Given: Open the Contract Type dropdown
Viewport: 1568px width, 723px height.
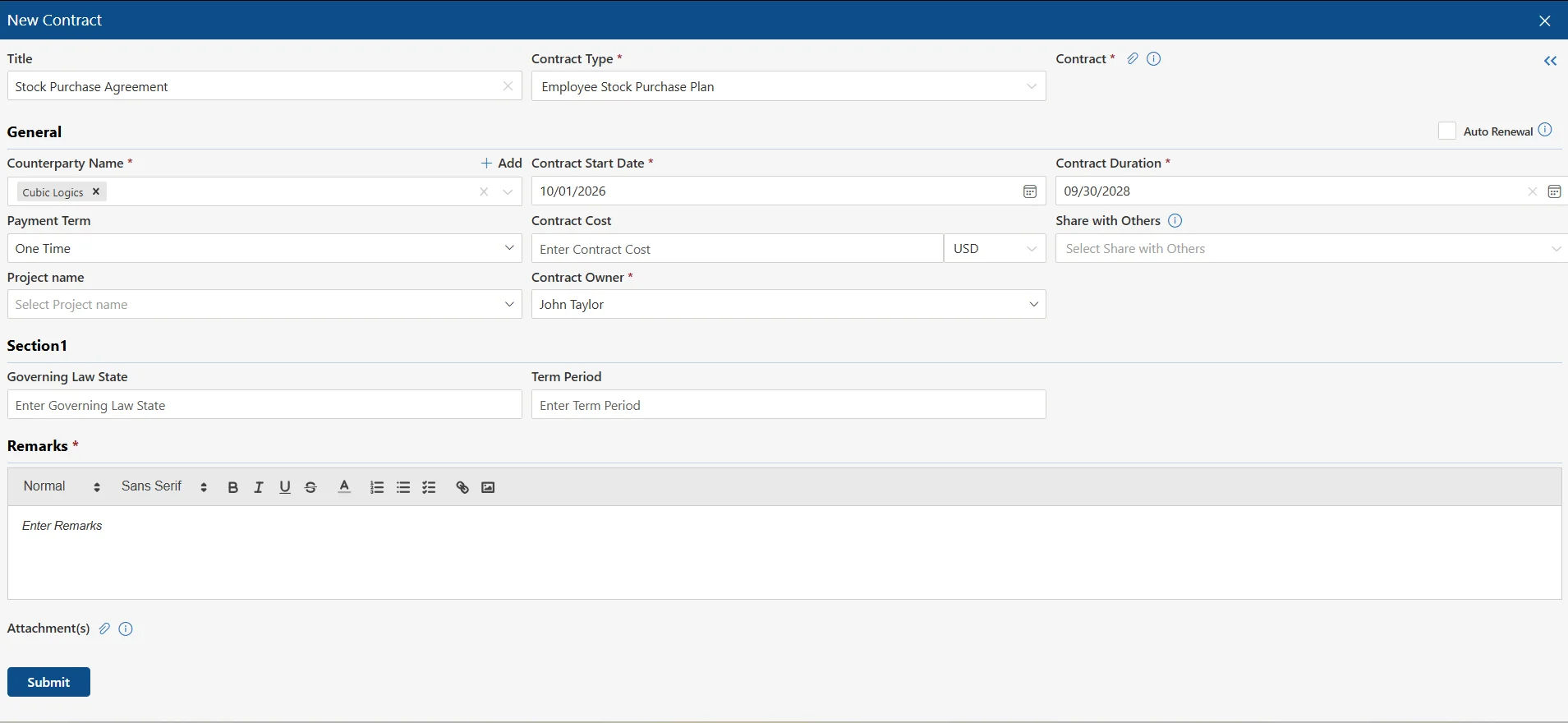Looking at the screenshot, I should [x=789, y=86].
